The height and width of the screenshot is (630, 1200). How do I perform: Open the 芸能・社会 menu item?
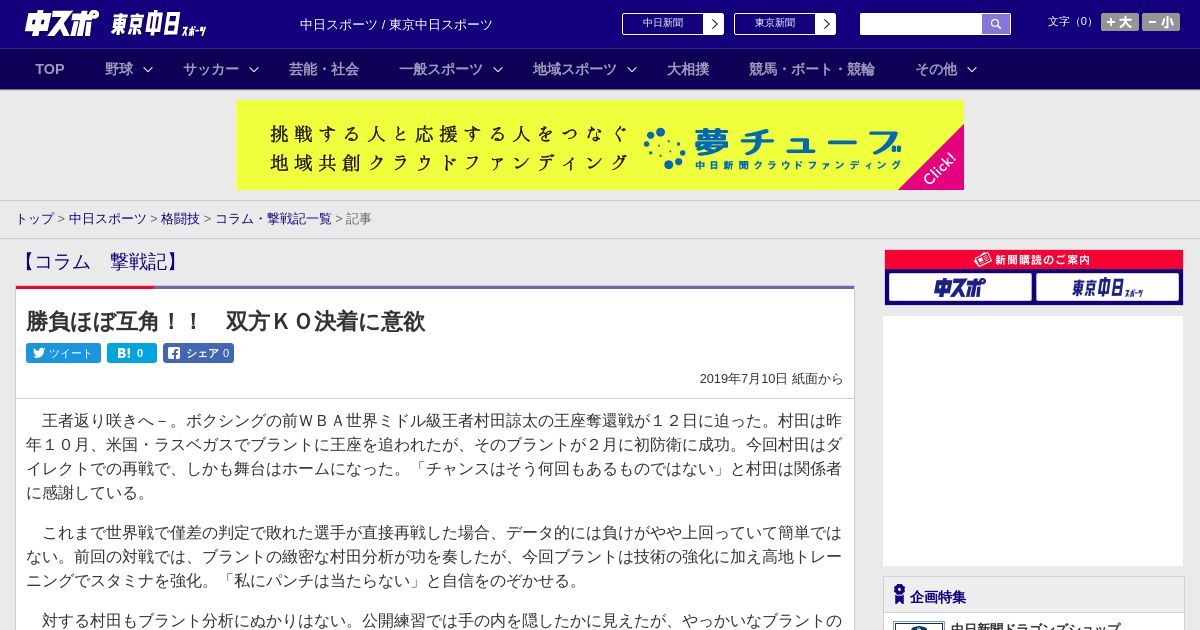pyautogui.click(x=324, y=69)
